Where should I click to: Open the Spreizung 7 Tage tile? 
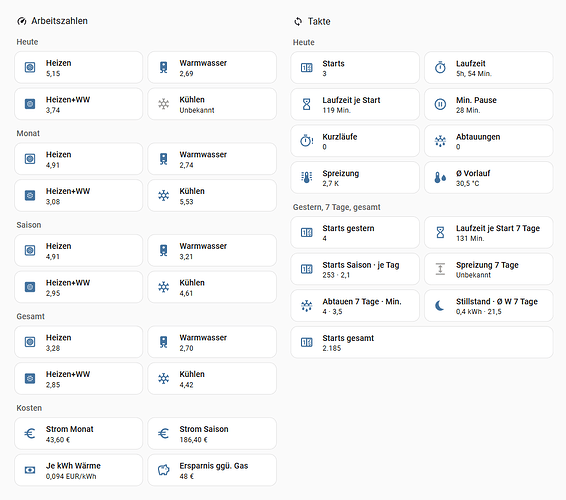coord(488,269)
